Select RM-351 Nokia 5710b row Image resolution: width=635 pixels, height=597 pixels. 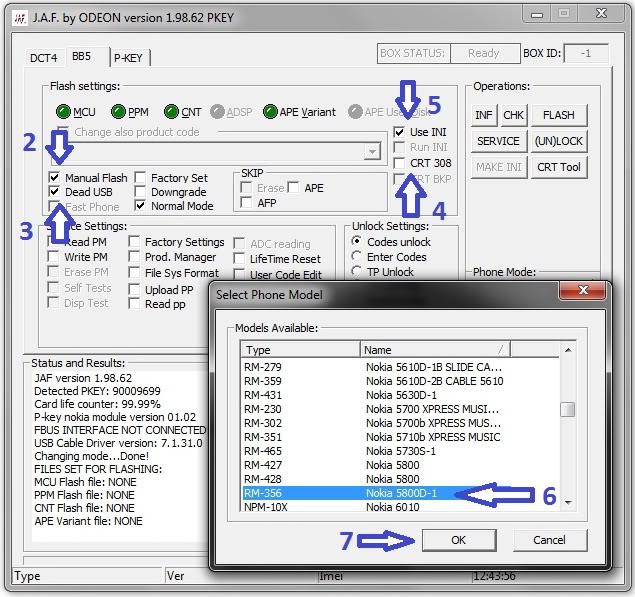[400, 437]
